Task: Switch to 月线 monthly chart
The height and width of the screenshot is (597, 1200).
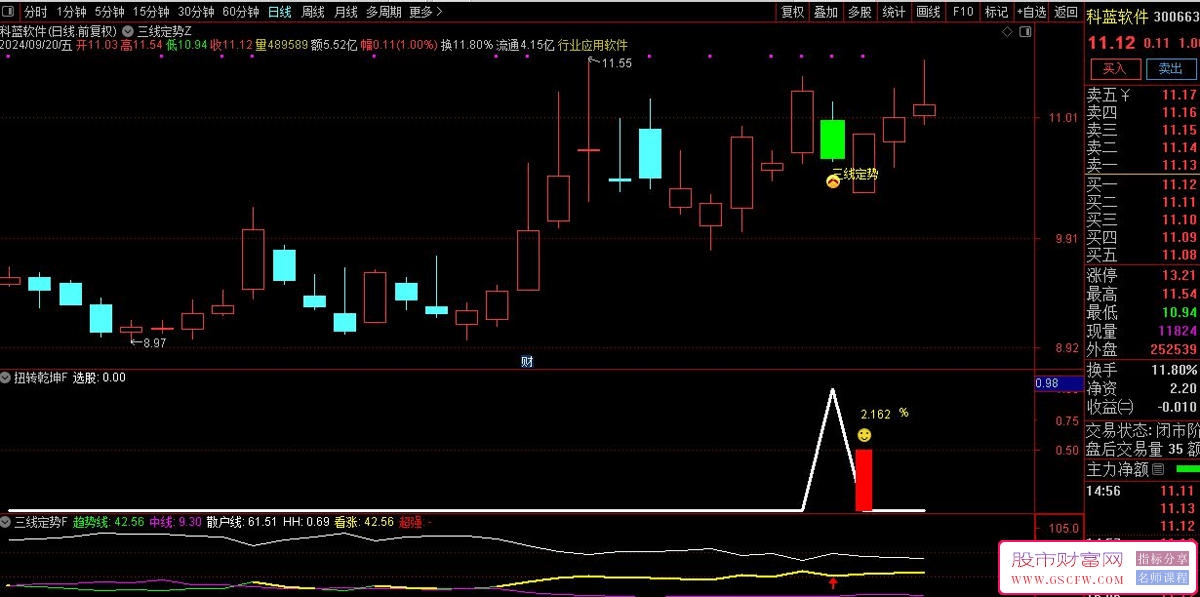Action: coord(346,12)
